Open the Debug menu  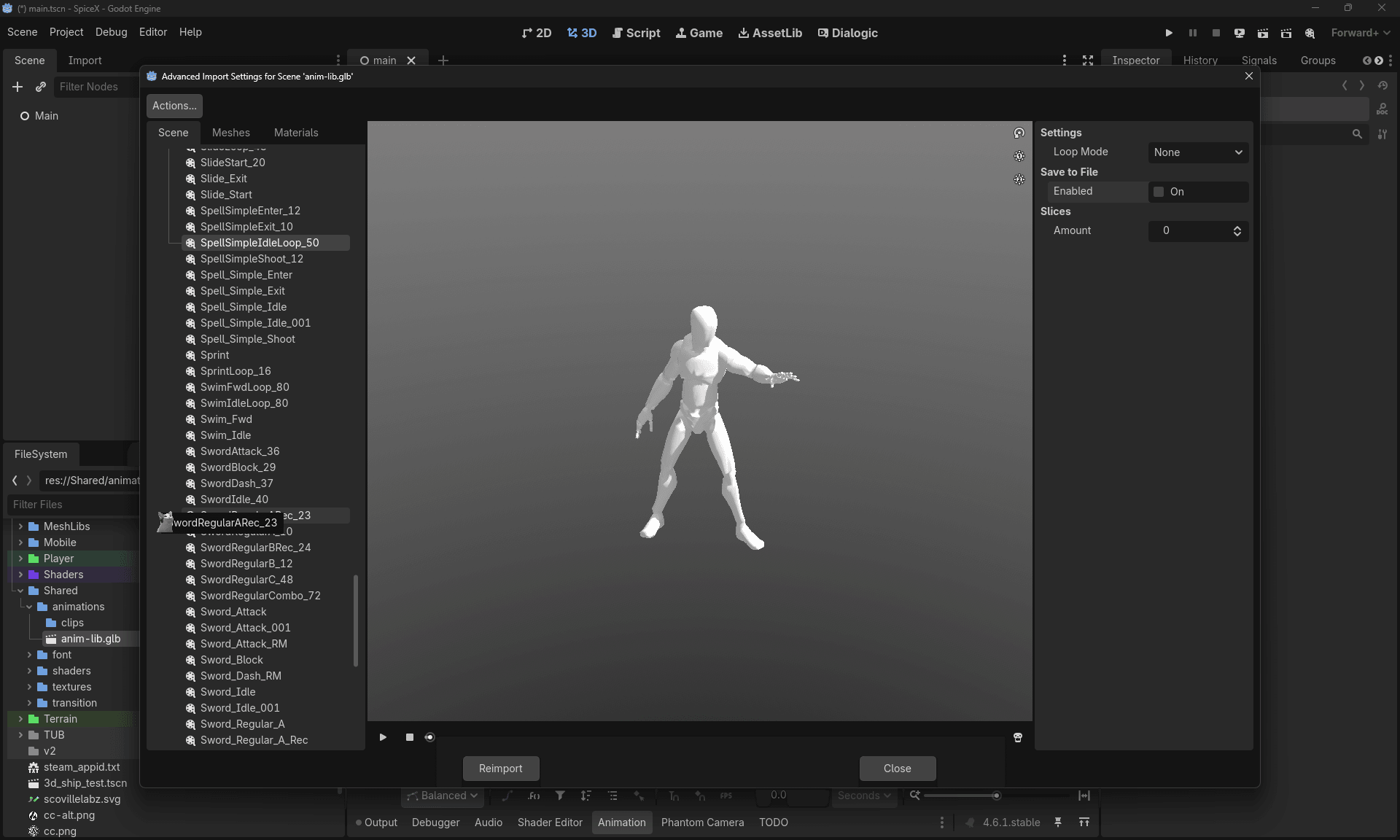click(111, 32)
